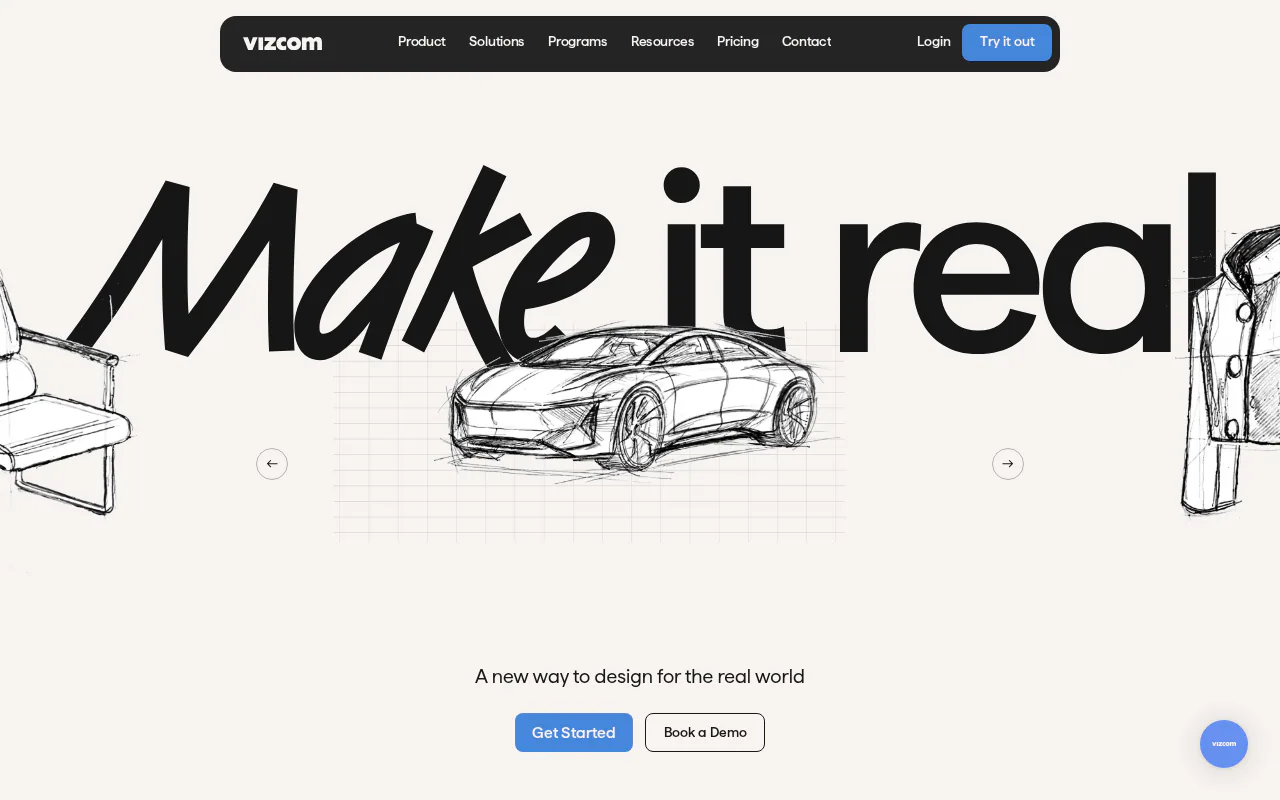The width and height of the screenshot is (1280, 800).
Task: Select the jacket sketch image
Action: tap(1232, 370)
